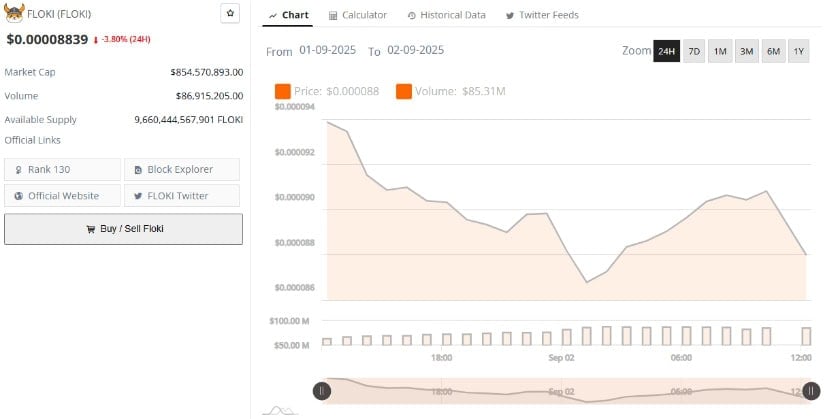
Task: Select the 6M zoom range
Action: [x=773, y=51]
